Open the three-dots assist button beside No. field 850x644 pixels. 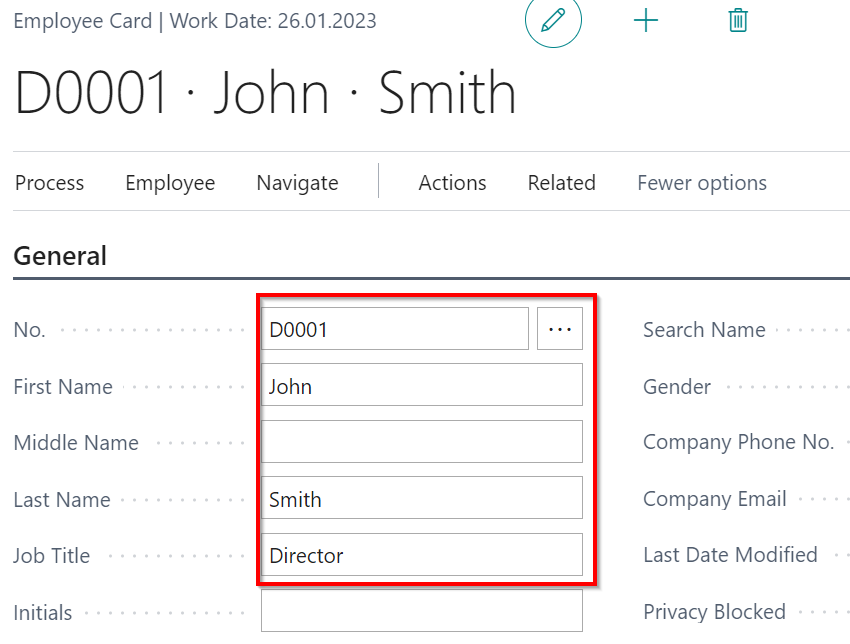(560, 329)
